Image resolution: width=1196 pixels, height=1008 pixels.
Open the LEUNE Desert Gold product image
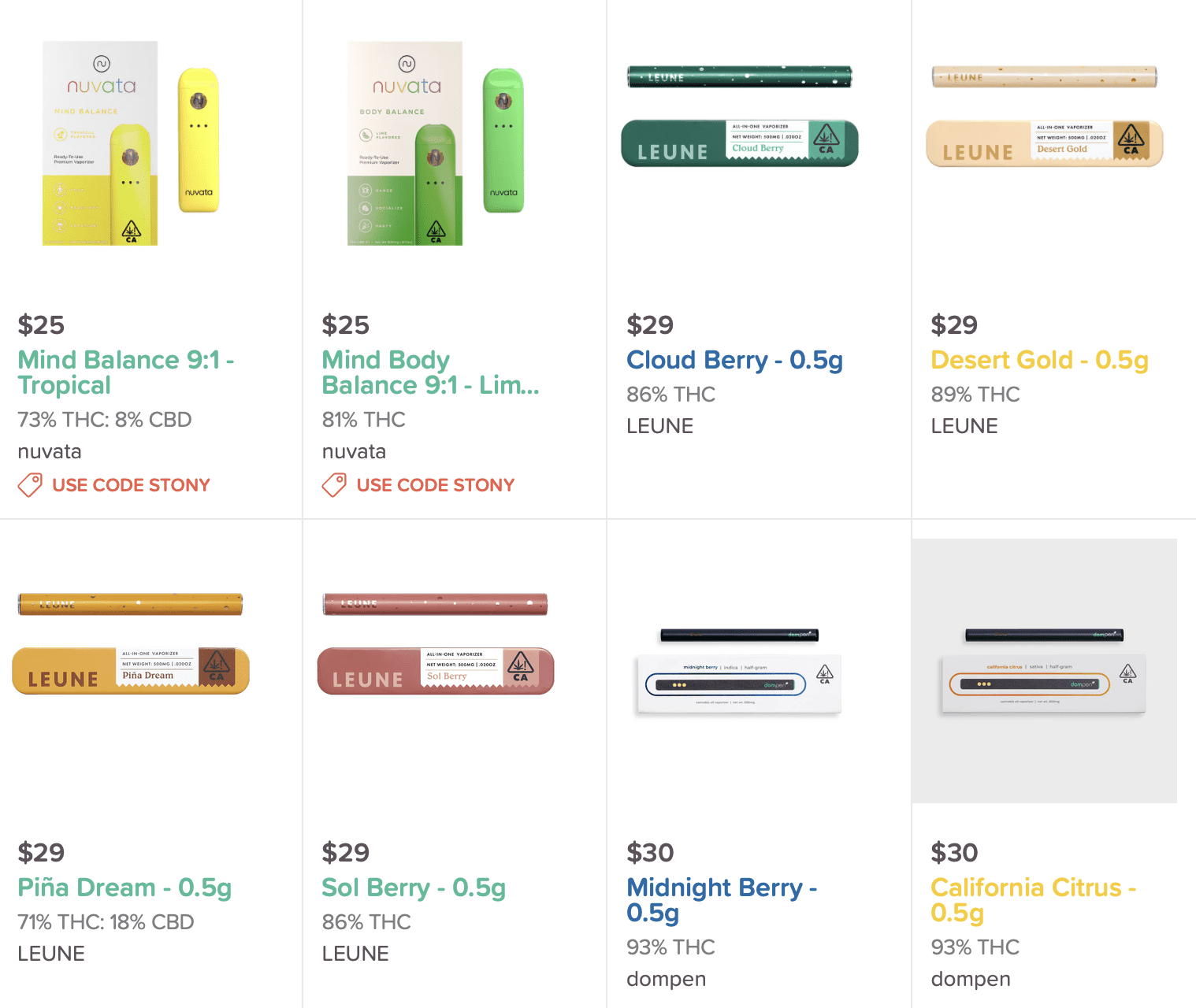(x=1045, y=117)
